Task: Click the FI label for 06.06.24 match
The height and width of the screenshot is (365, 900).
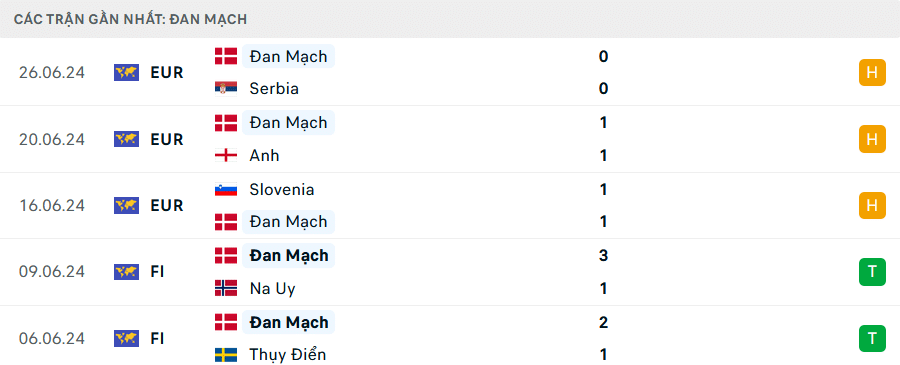Action: 157,338
